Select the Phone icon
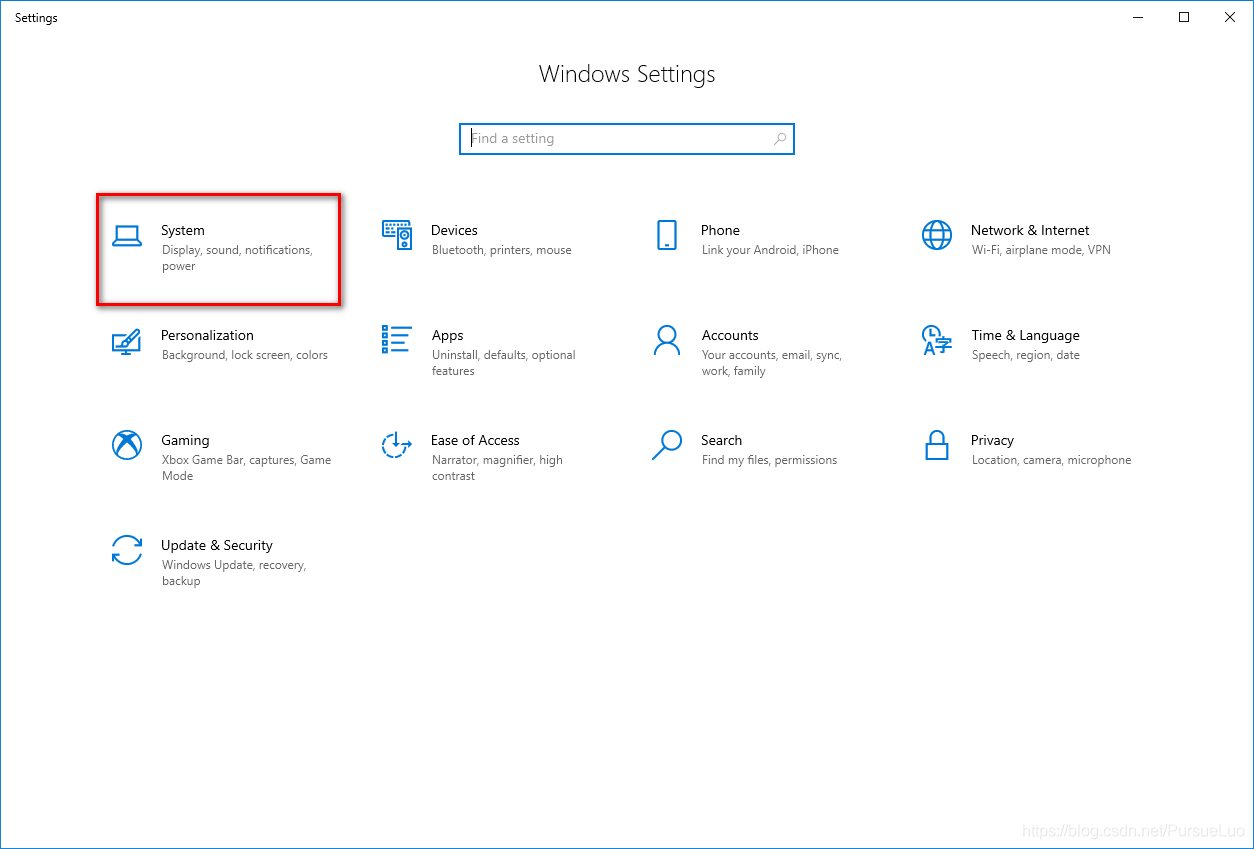Image resolution: width=1254 pixels, height=849 pixels. coord(667,235)
